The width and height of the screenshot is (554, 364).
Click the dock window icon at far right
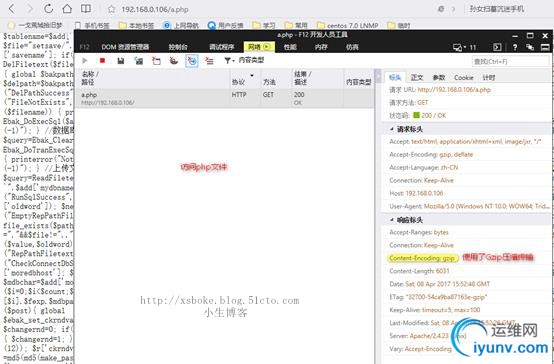(545, 47)
